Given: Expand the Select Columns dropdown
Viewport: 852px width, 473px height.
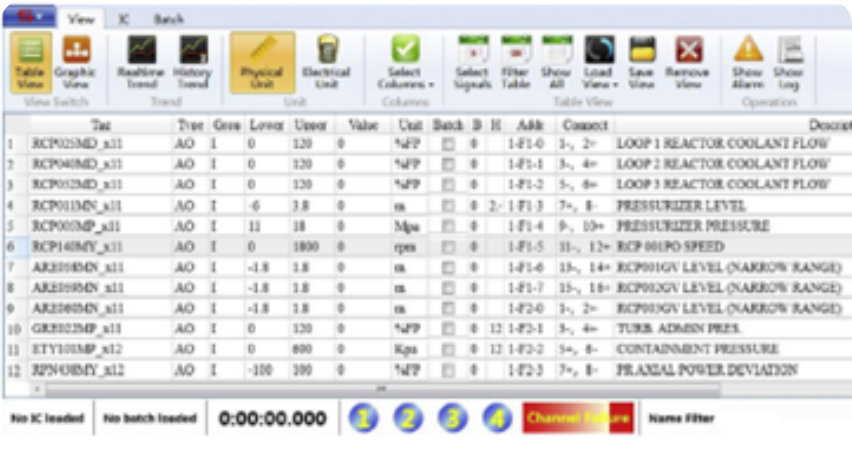Looking at the screenshot, I should tap(405, 64).
